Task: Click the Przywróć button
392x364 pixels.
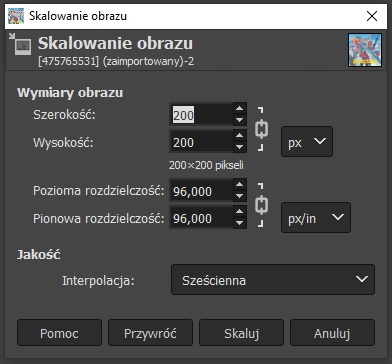Action: (150, 333)
